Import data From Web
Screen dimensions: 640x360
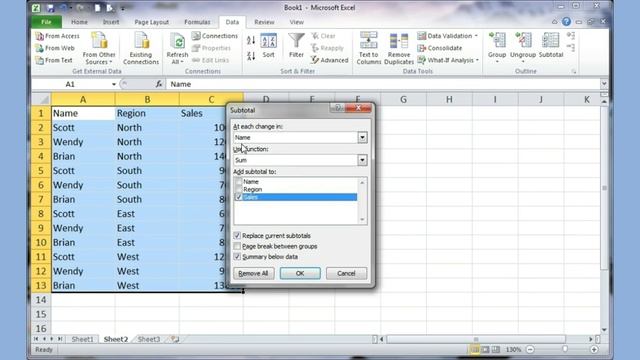tap(55, 48)
